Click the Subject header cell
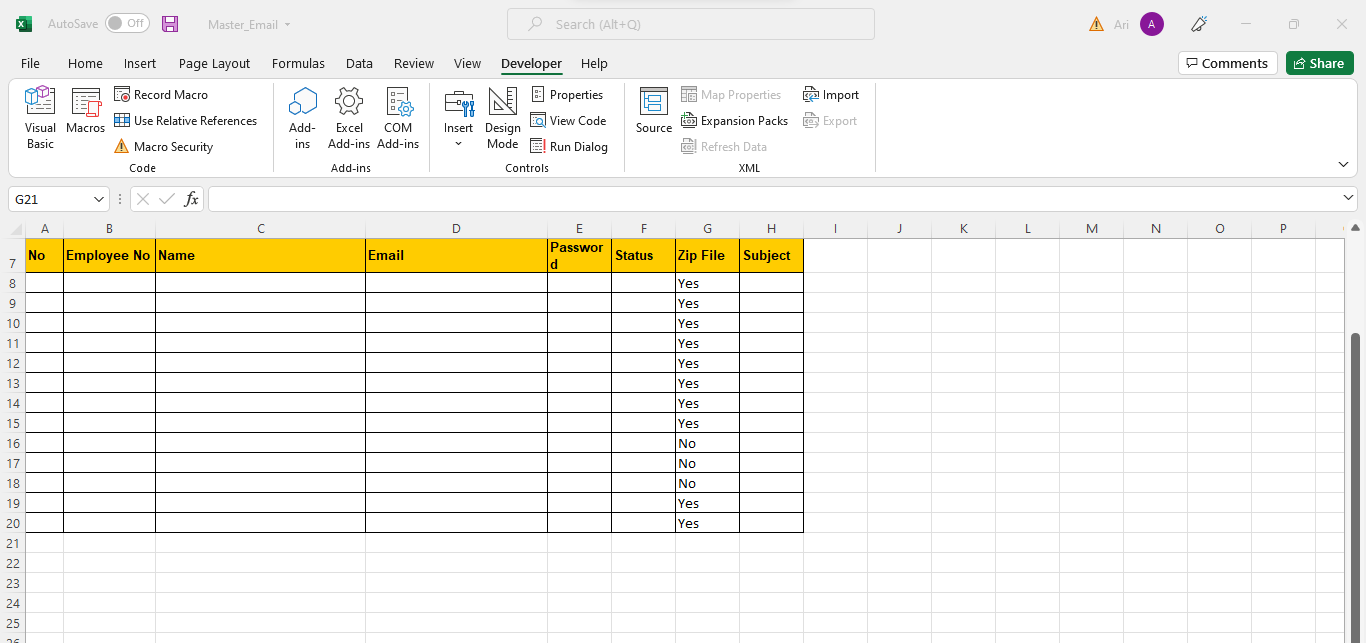This screenshot has width=1366, height=643. [x=771, y=255]
